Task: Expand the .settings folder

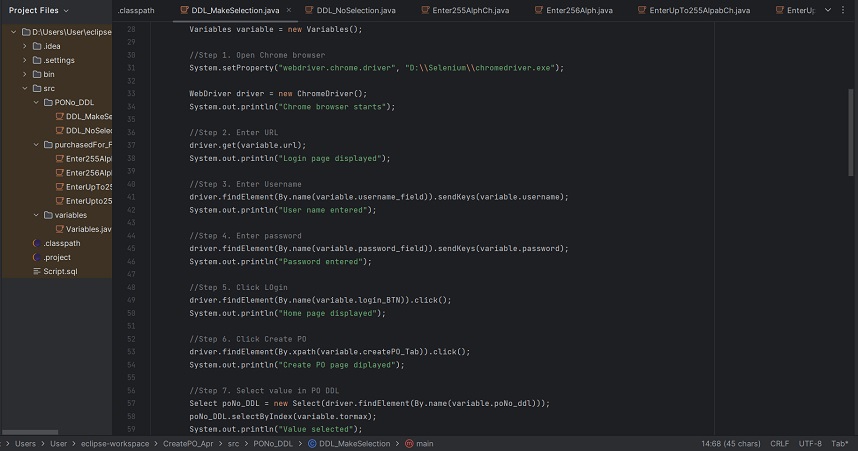Action: pos(25,60)
